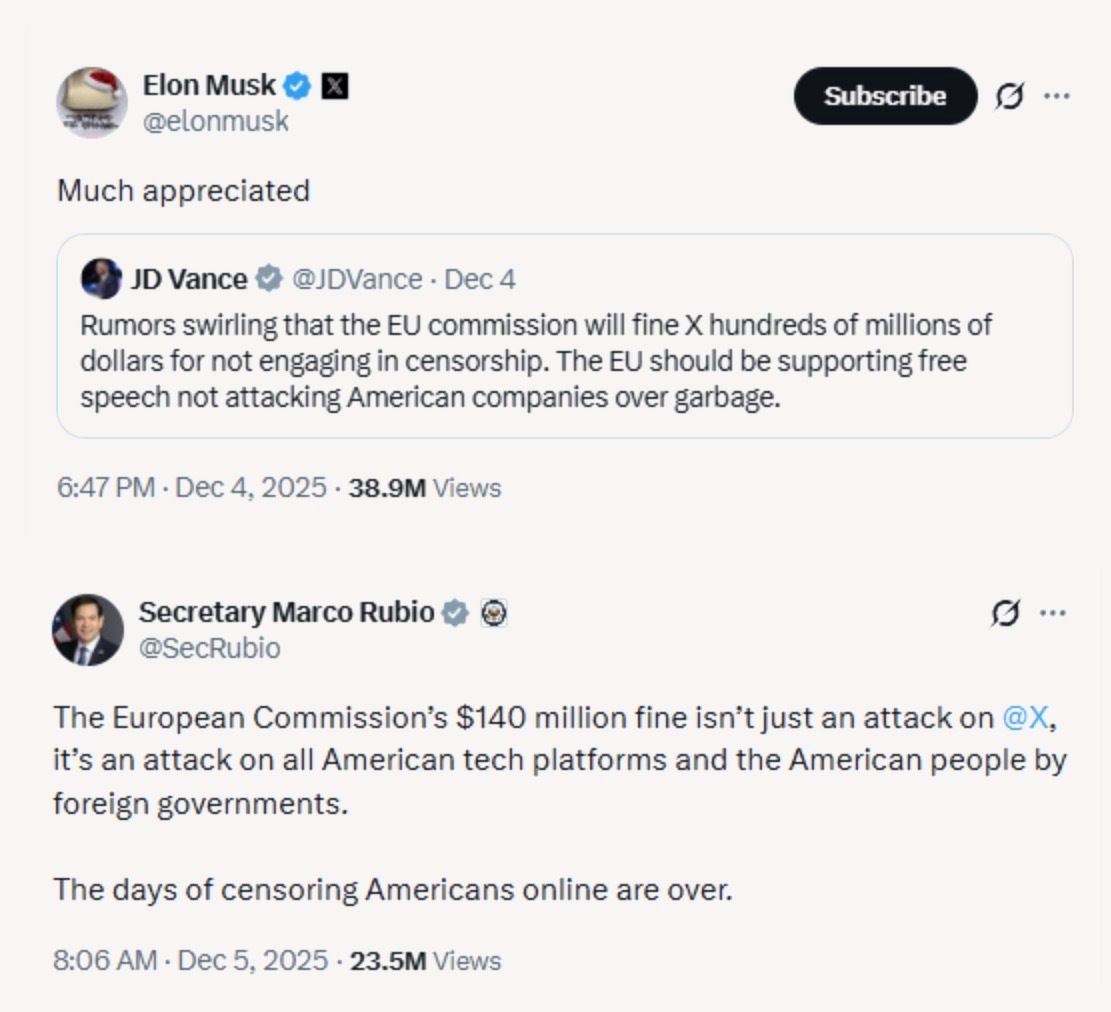Click the 38.9M Views count

tap(424, 488)
